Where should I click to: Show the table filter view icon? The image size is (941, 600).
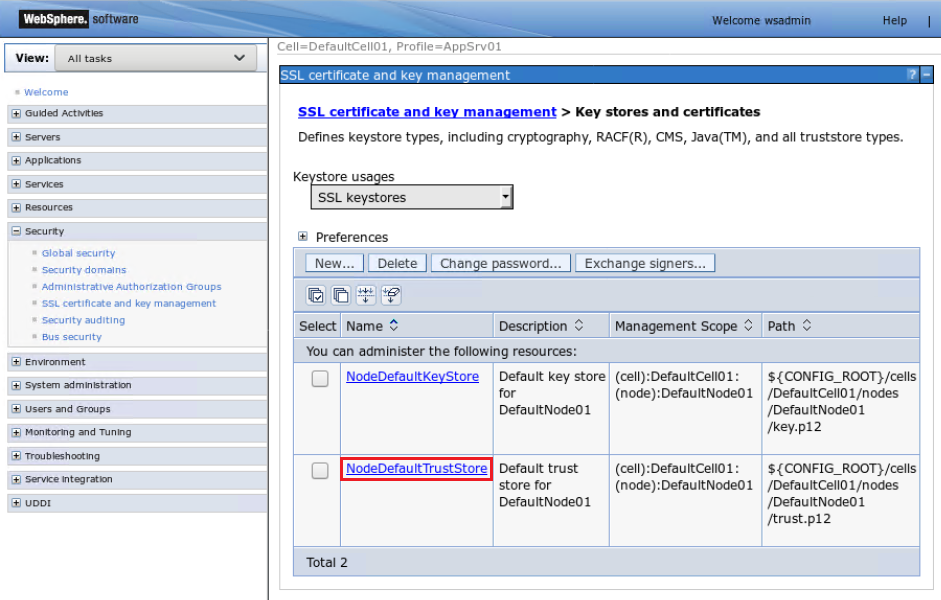coord(366,295)
